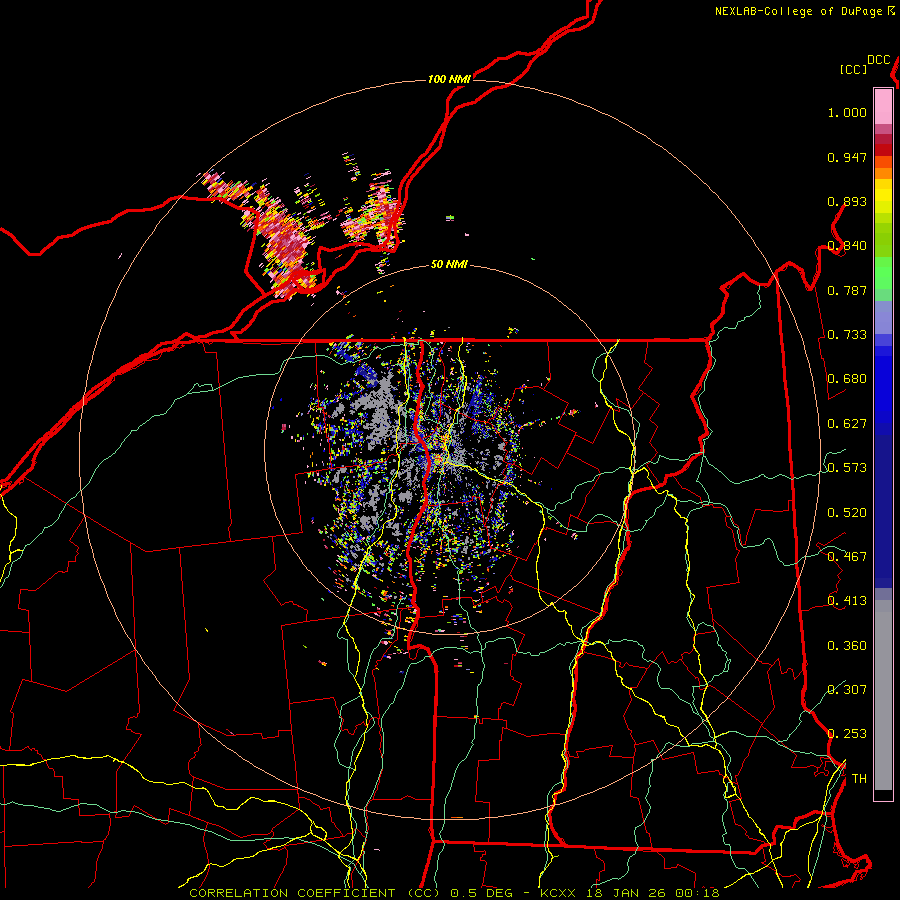
Task: Pick the yellow segment of color bar
Action: pyautogui.click(x=883, y=196)
